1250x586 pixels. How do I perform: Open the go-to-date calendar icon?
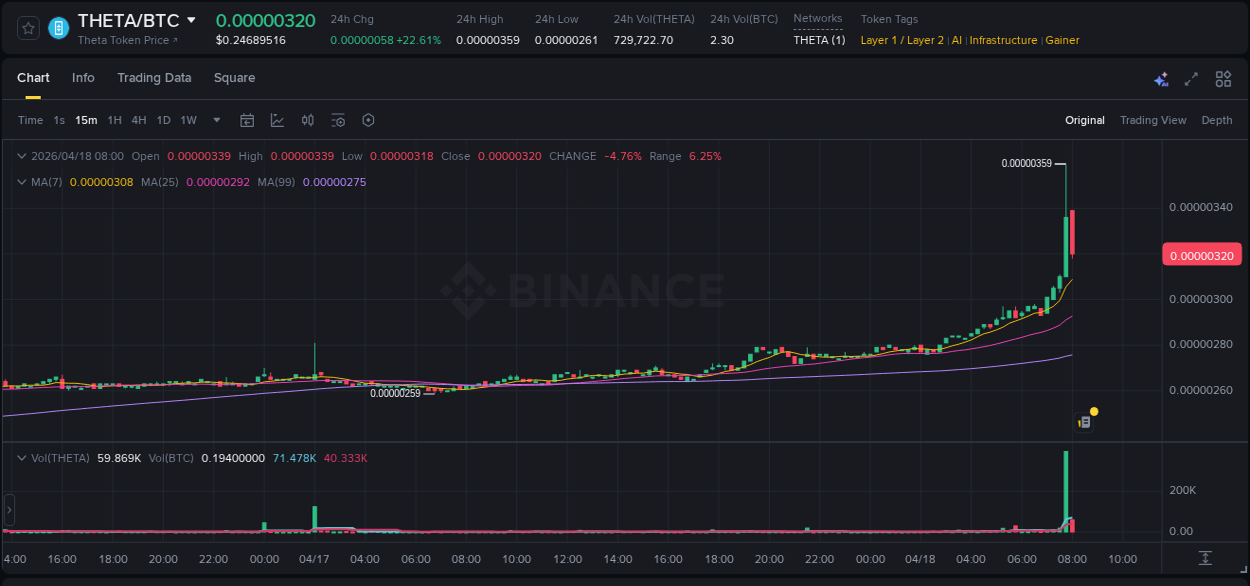(247, 120)
